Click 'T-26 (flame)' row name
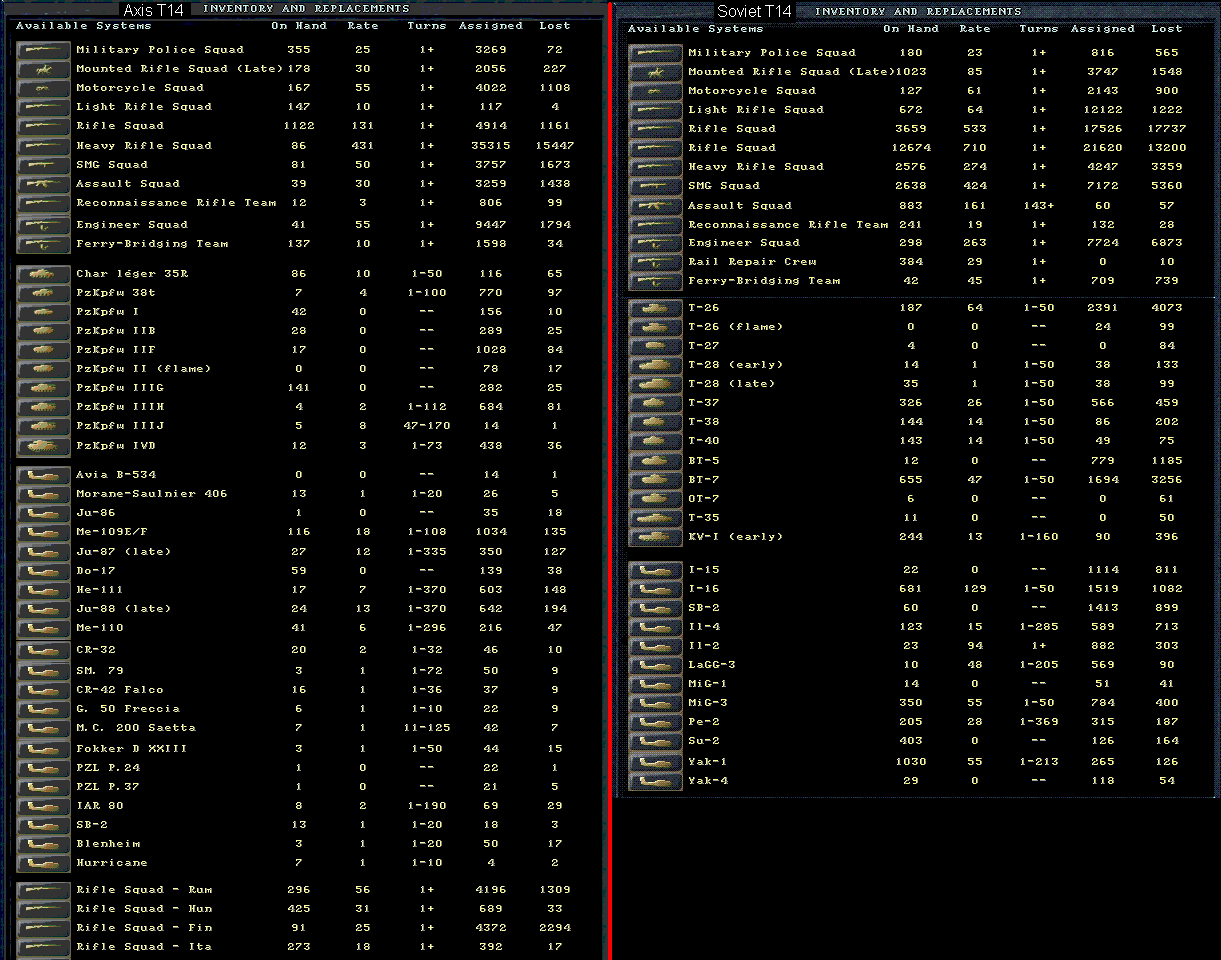The image size is (1221, 960). pos(736,327)
